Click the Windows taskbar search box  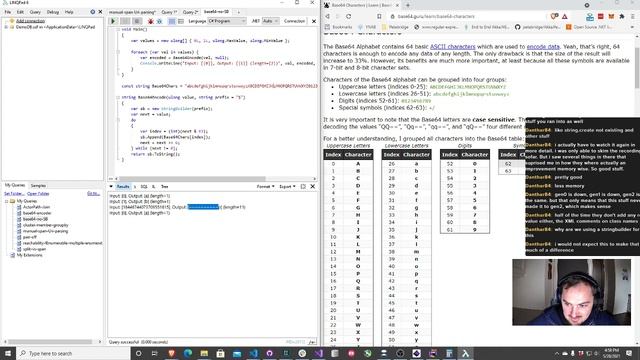click(x=73, y=353)
